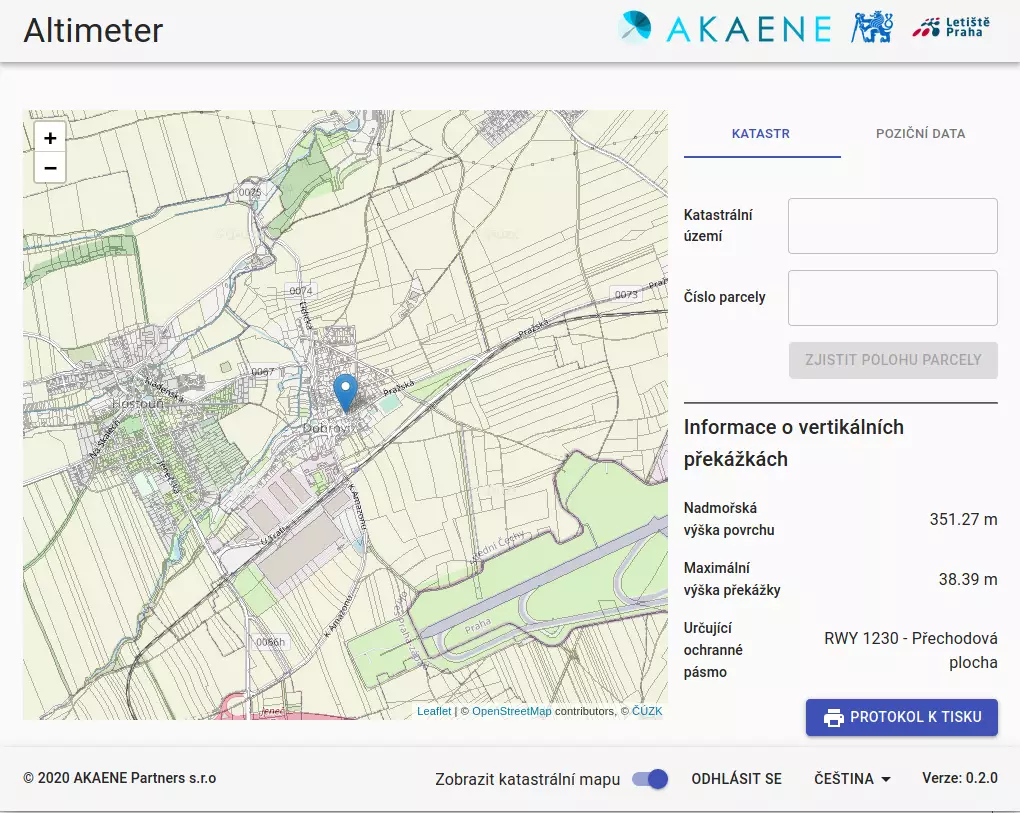Viewport: 1020px width, 813px height.
Task: Switch to the Poziční data tab
Action: pyautogui.click(x=920, y=133)
